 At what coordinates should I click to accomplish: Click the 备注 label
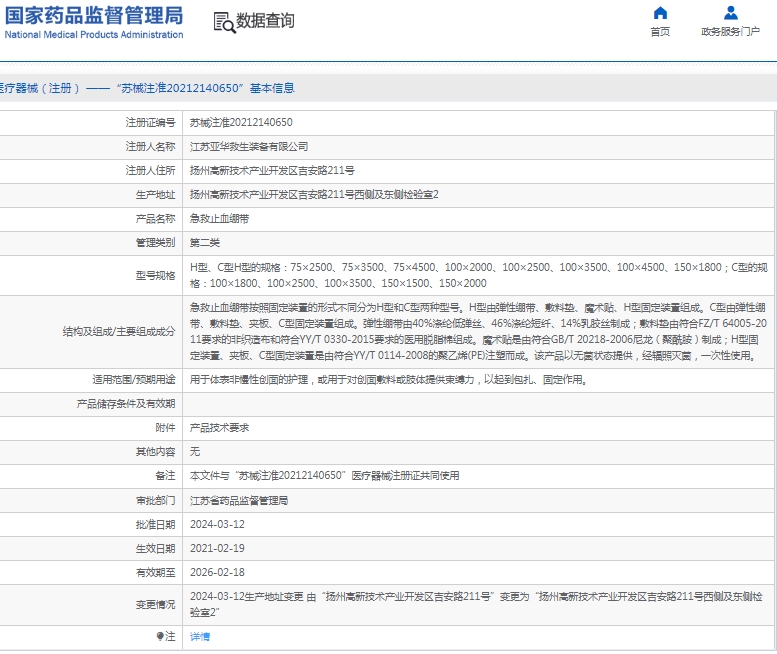pos(166,476)
